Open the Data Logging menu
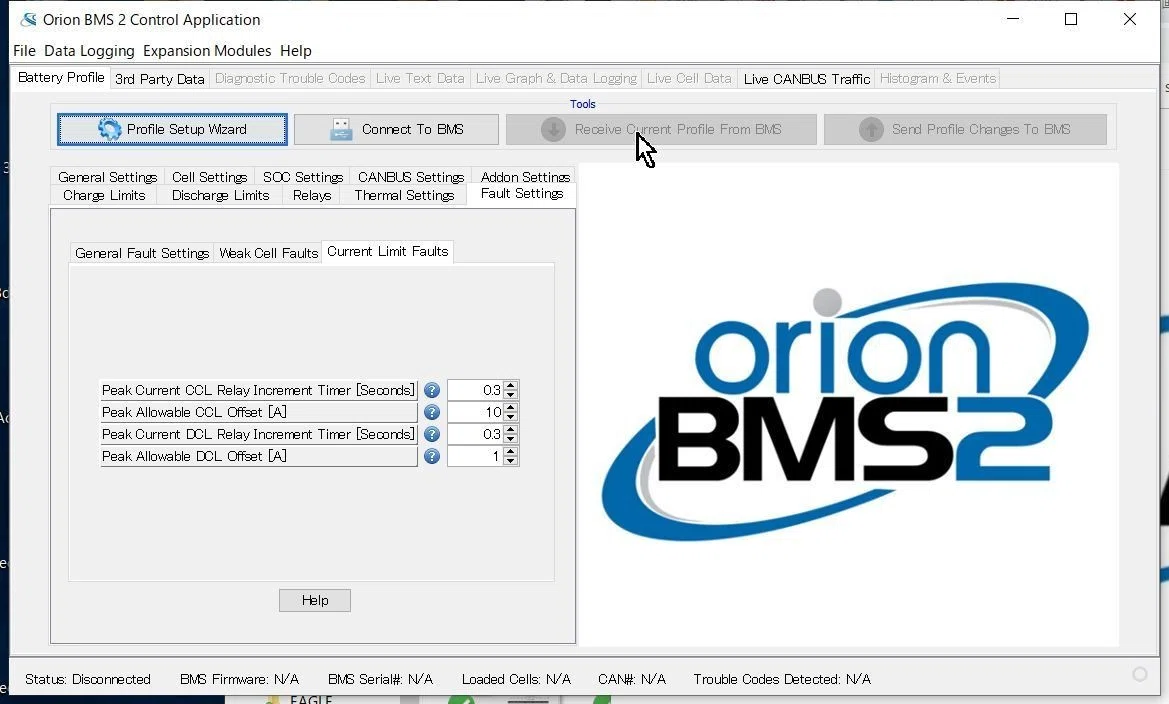This screenshot has width=1169, height=704. coord(89,51)
